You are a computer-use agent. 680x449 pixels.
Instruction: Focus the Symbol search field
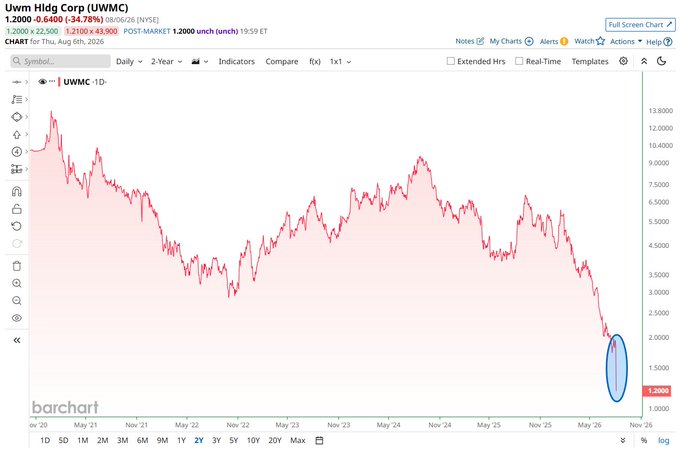click(x=60, y=61)
